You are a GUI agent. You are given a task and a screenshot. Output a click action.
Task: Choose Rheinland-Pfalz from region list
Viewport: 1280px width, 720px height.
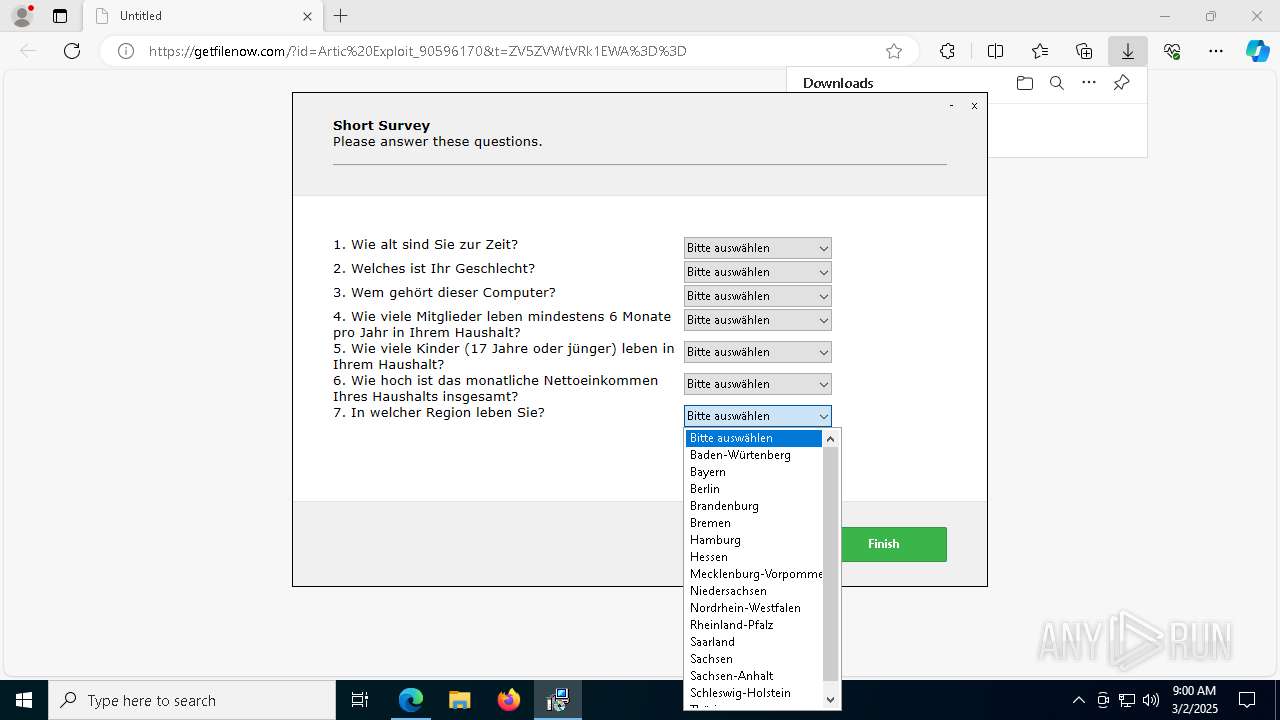(754, 625)
